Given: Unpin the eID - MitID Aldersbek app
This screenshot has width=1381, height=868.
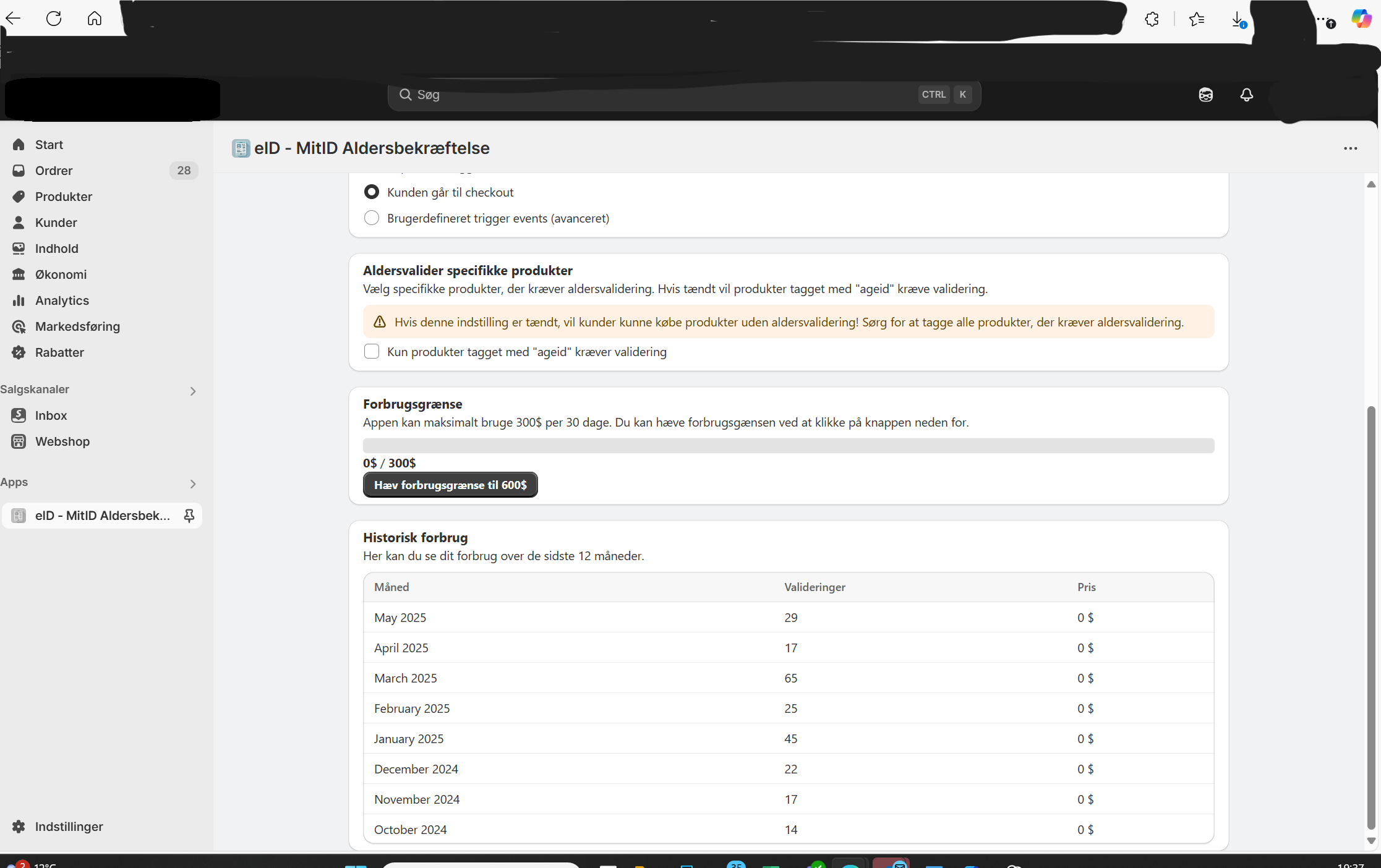Looking at the screenshot, I should [x=189, y=515].
